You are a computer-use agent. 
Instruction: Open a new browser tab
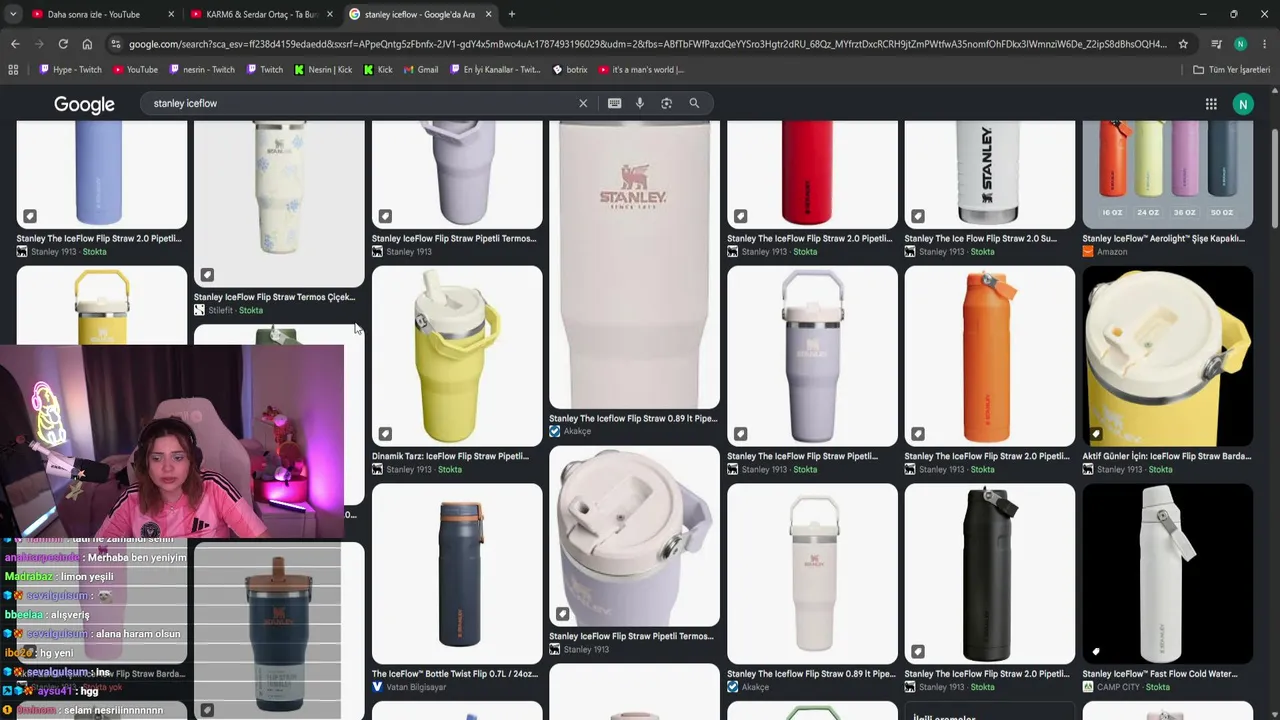(x=512, y=14)
